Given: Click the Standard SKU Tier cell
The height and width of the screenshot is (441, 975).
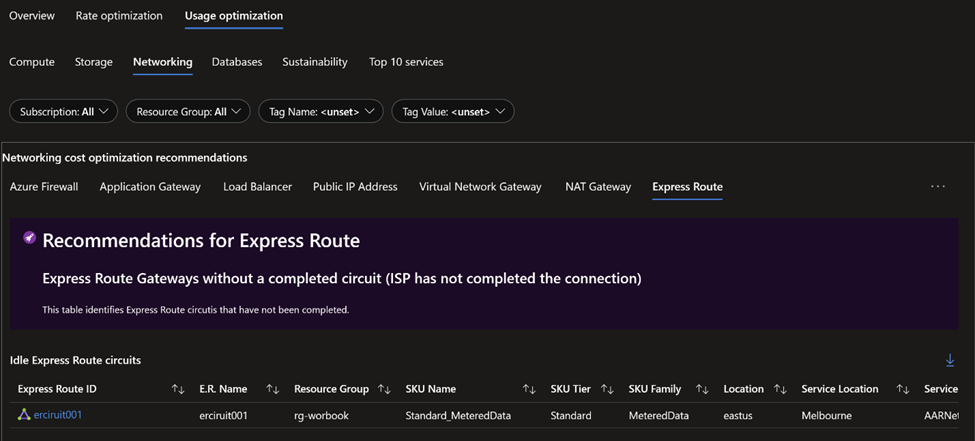Looking at the screenshot, I should 571,415.
